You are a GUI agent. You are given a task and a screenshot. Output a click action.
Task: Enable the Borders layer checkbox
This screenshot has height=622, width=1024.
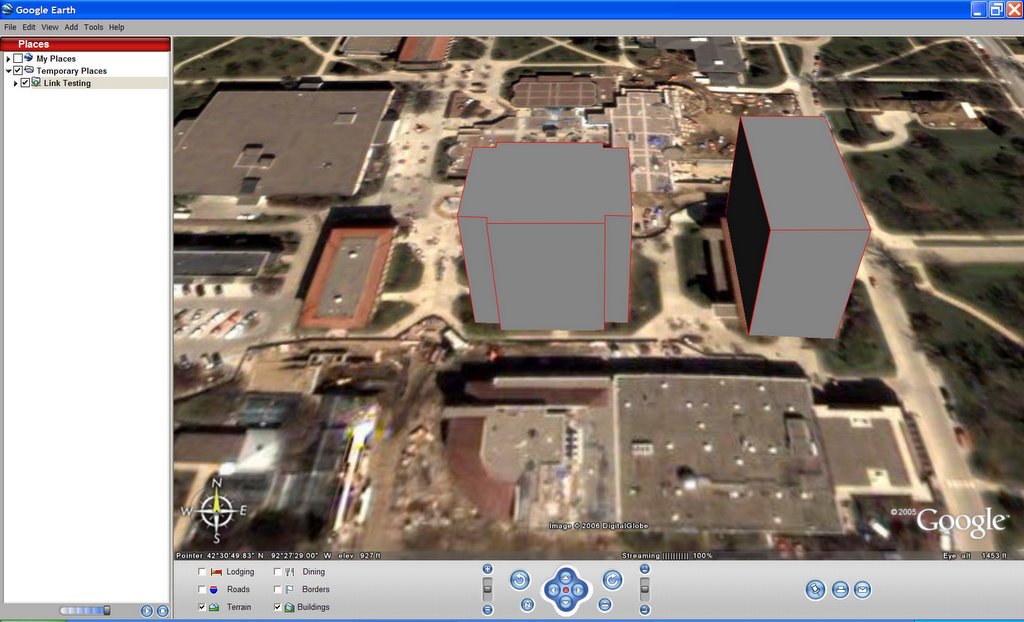pyautogui.click(x=278, y=589)
